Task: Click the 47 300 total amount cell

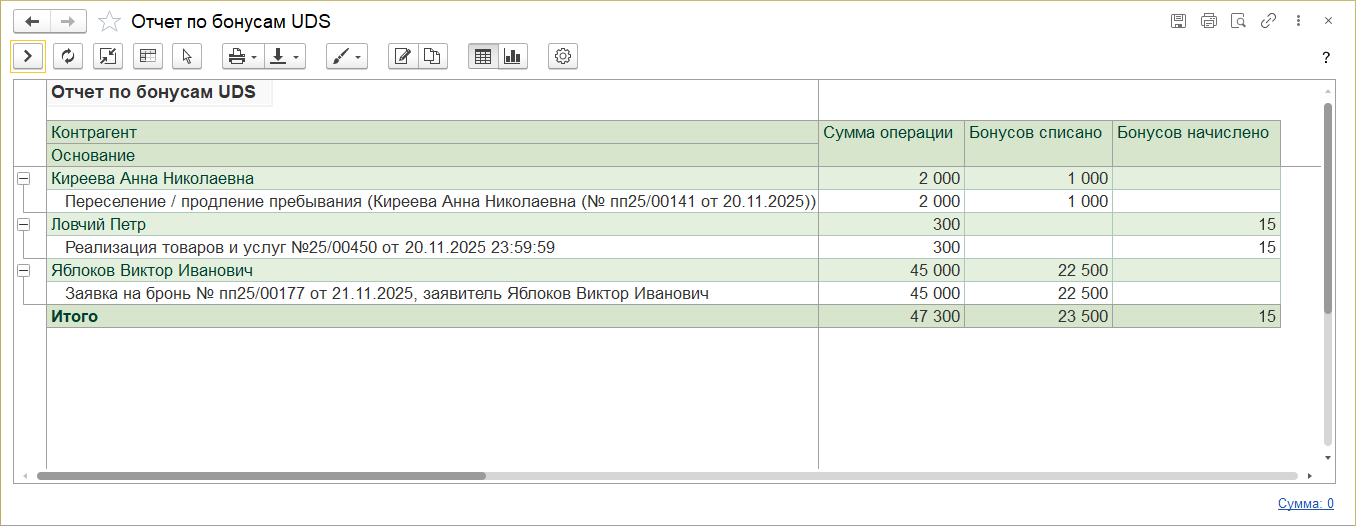Action: point(892,316)
